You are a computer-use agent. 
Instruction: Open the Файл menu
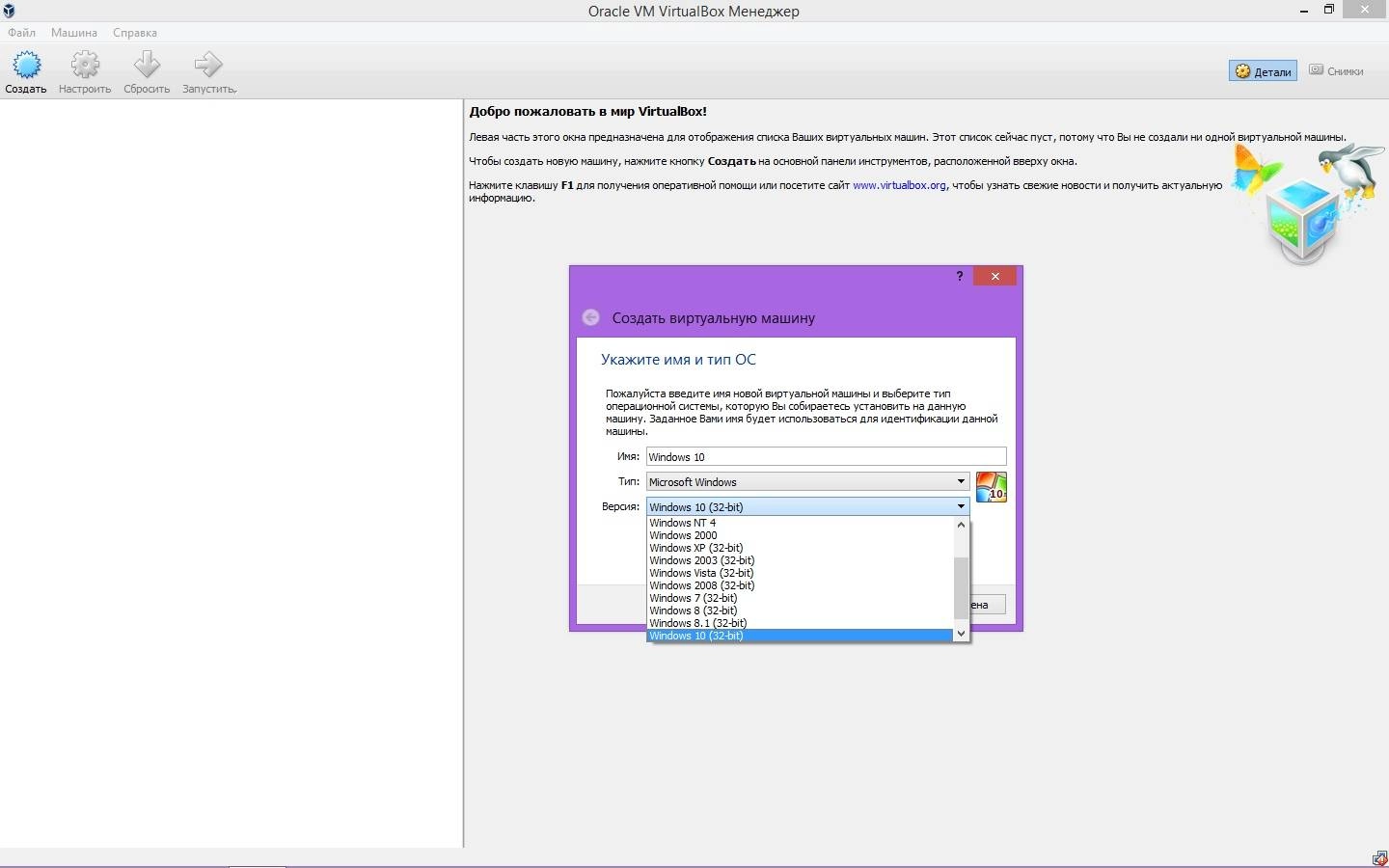22,33
